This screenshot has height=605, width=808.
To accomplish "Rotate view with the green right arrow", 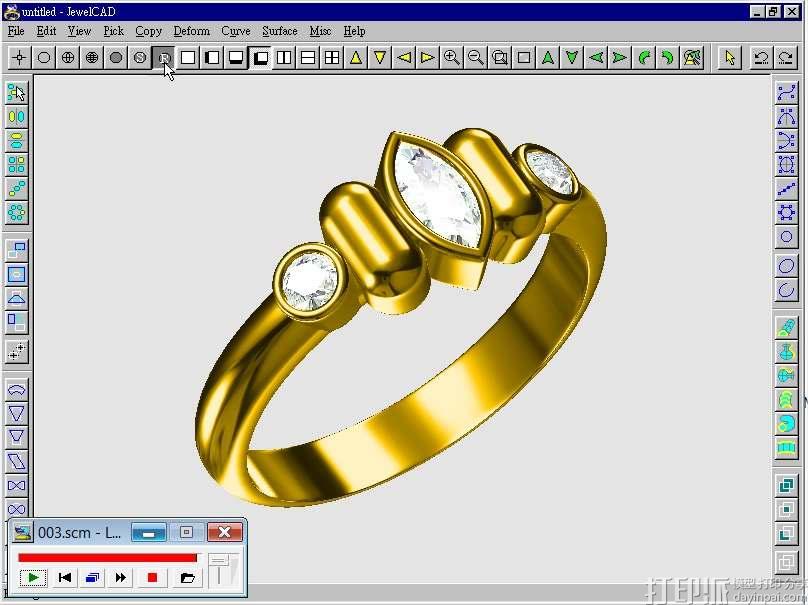I will [620, 57].
